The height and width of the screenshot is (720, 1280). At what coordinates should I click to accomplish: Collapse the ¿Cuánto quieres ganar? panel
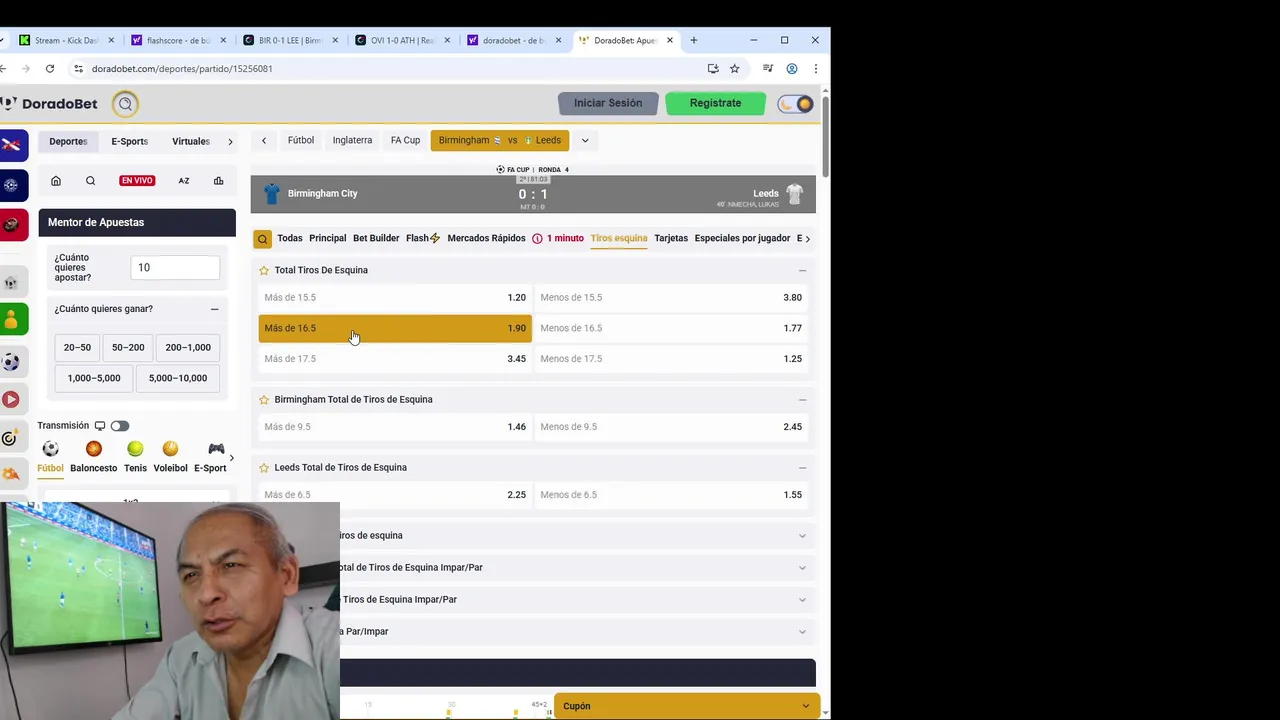214,309
